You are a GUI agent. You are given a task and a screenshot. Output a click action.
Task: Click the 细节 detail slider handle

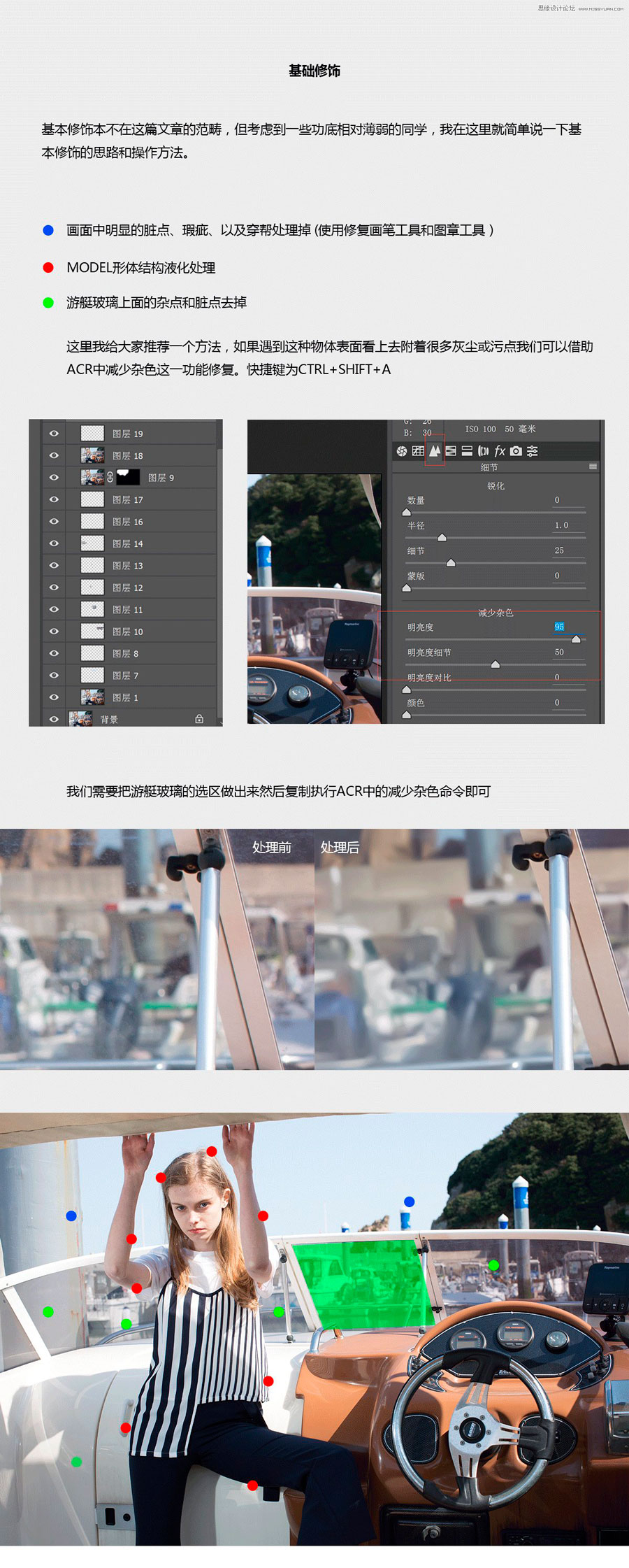(451, 562)
